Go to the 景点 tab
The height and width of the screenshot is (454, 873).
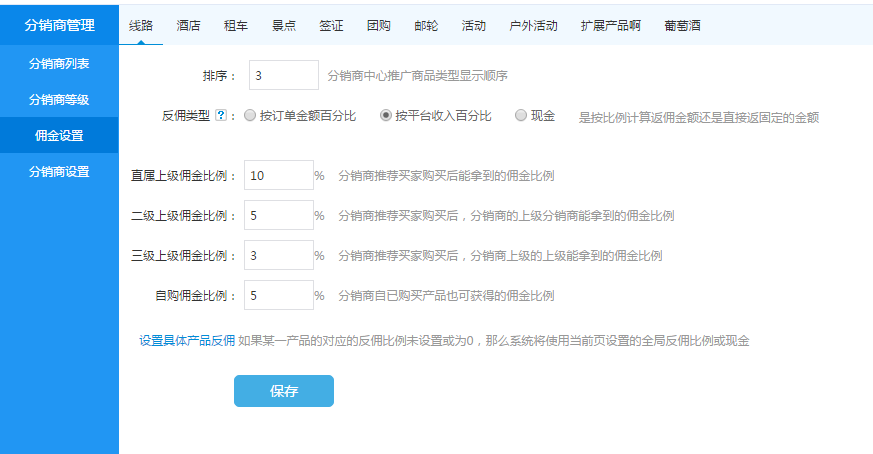coord(284,25)
